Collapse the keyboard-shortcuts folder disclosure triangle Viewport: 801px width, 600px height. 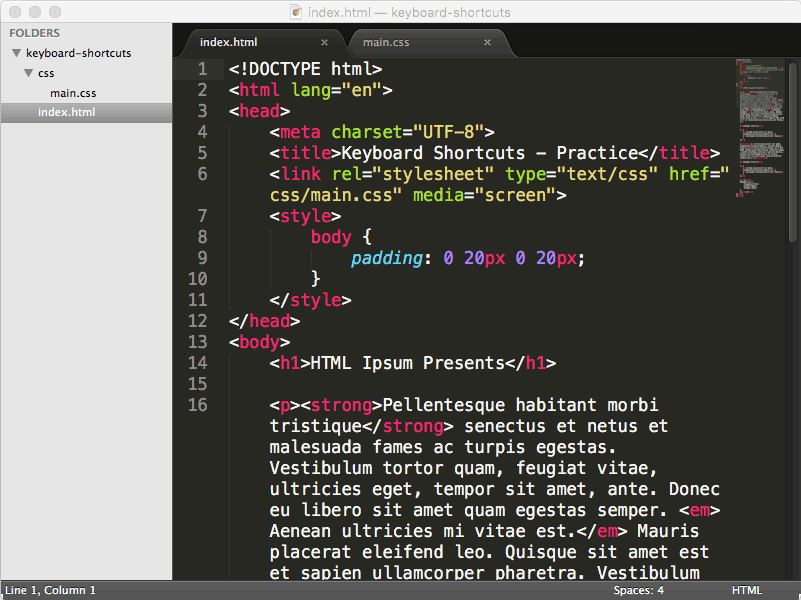pyautogui.click(x=16, y=53)
